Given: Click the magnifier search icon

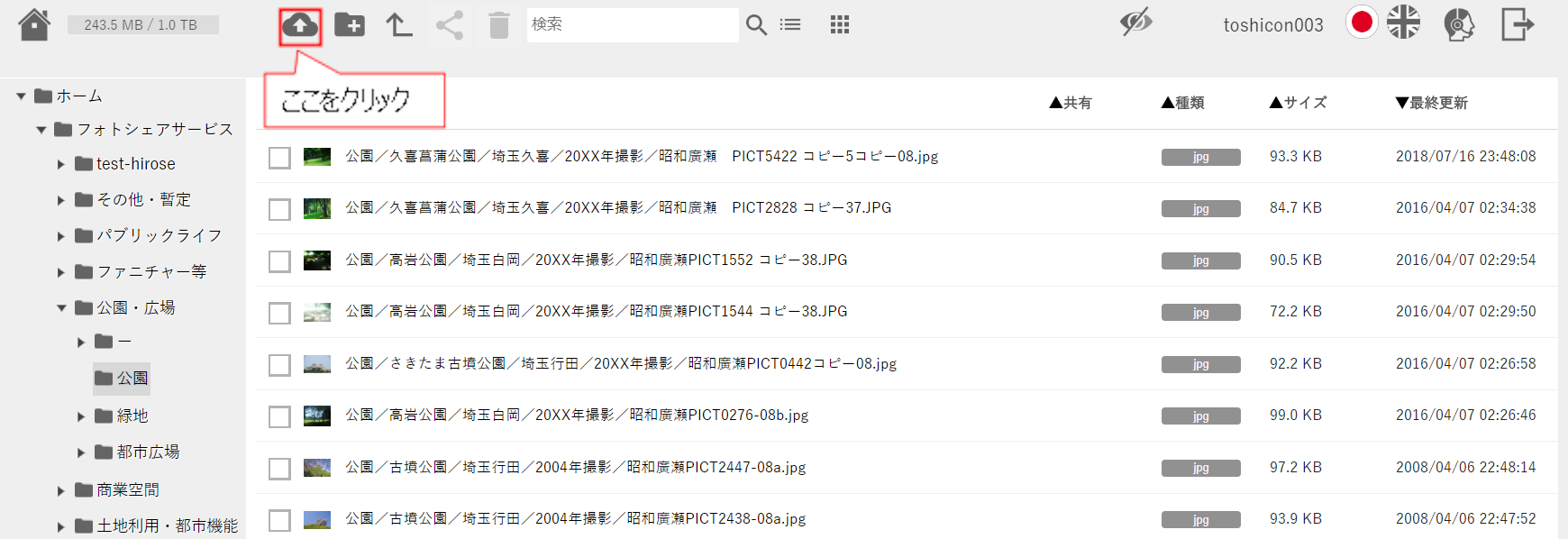Looking at the screenshot, I should coord(756,25).
